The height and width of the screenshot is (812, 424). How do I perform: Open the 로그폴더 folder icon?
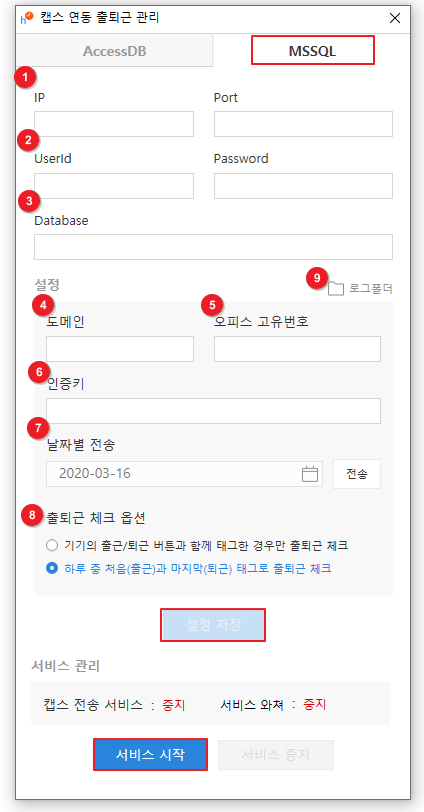tap(336, 288)
